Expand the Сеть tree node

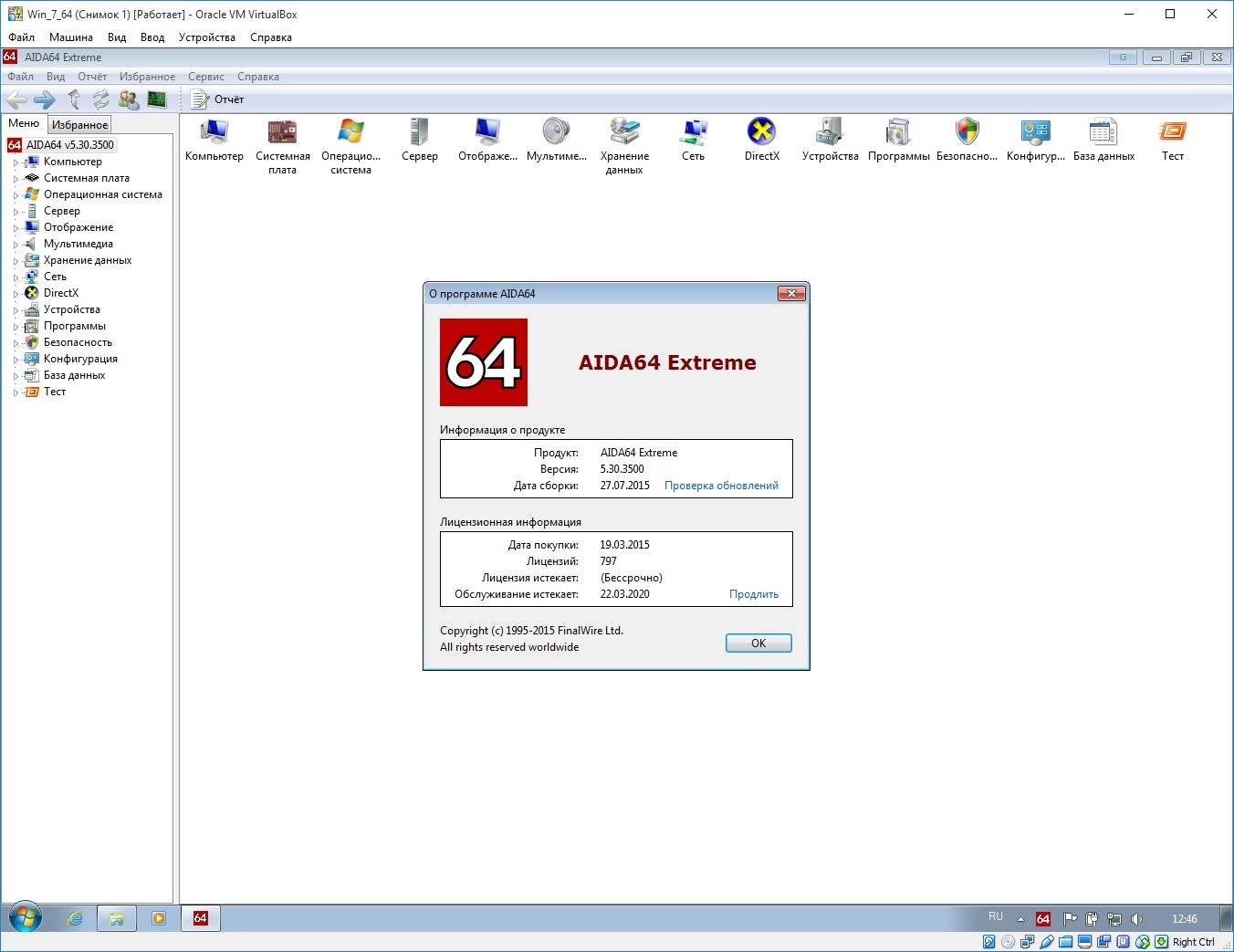tap(16, 277)
